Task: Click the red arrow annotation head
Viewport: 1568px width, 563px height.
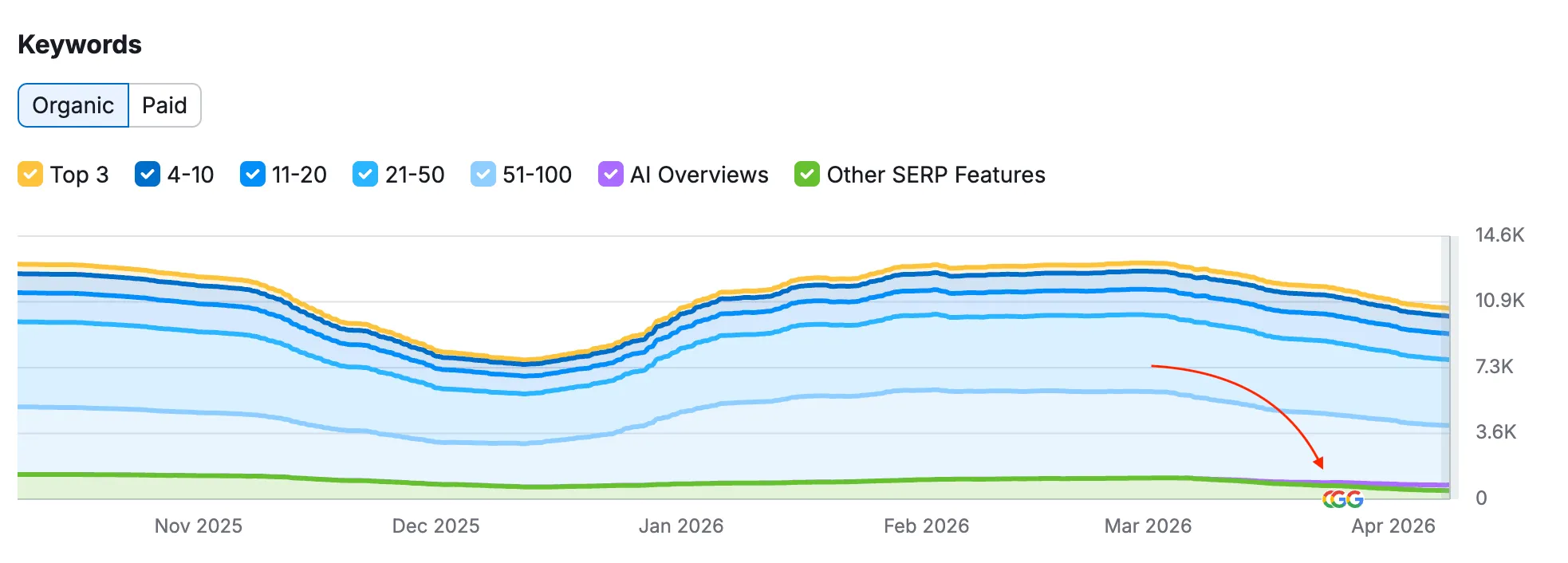Action: (1318, 462)
